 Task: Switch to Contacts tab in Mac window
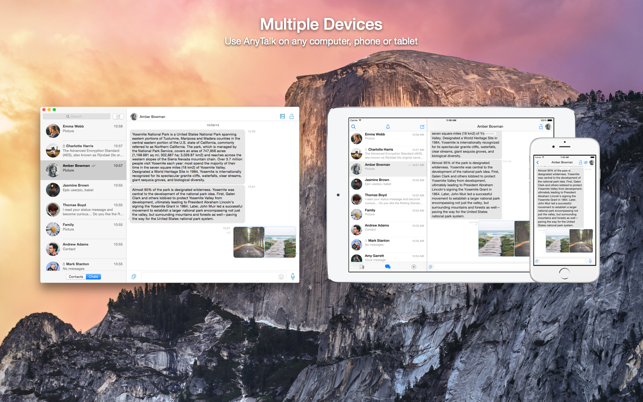pyautogui.click(x=76, y=277)
